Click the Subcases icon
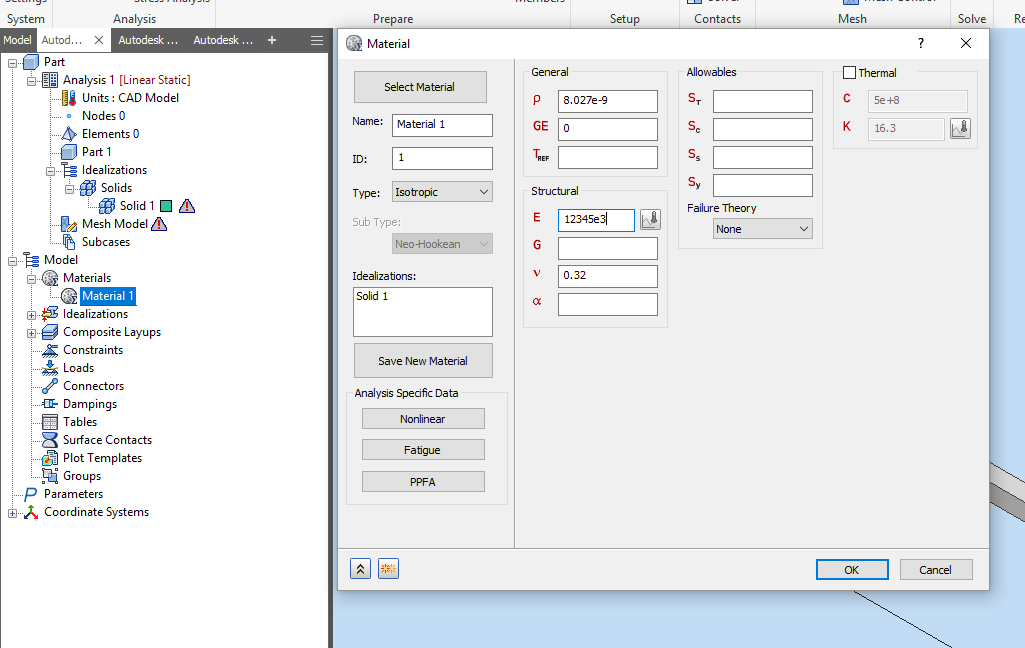Image resolution: width=1025 pixels, height=648 pixels. pos(69,242)
